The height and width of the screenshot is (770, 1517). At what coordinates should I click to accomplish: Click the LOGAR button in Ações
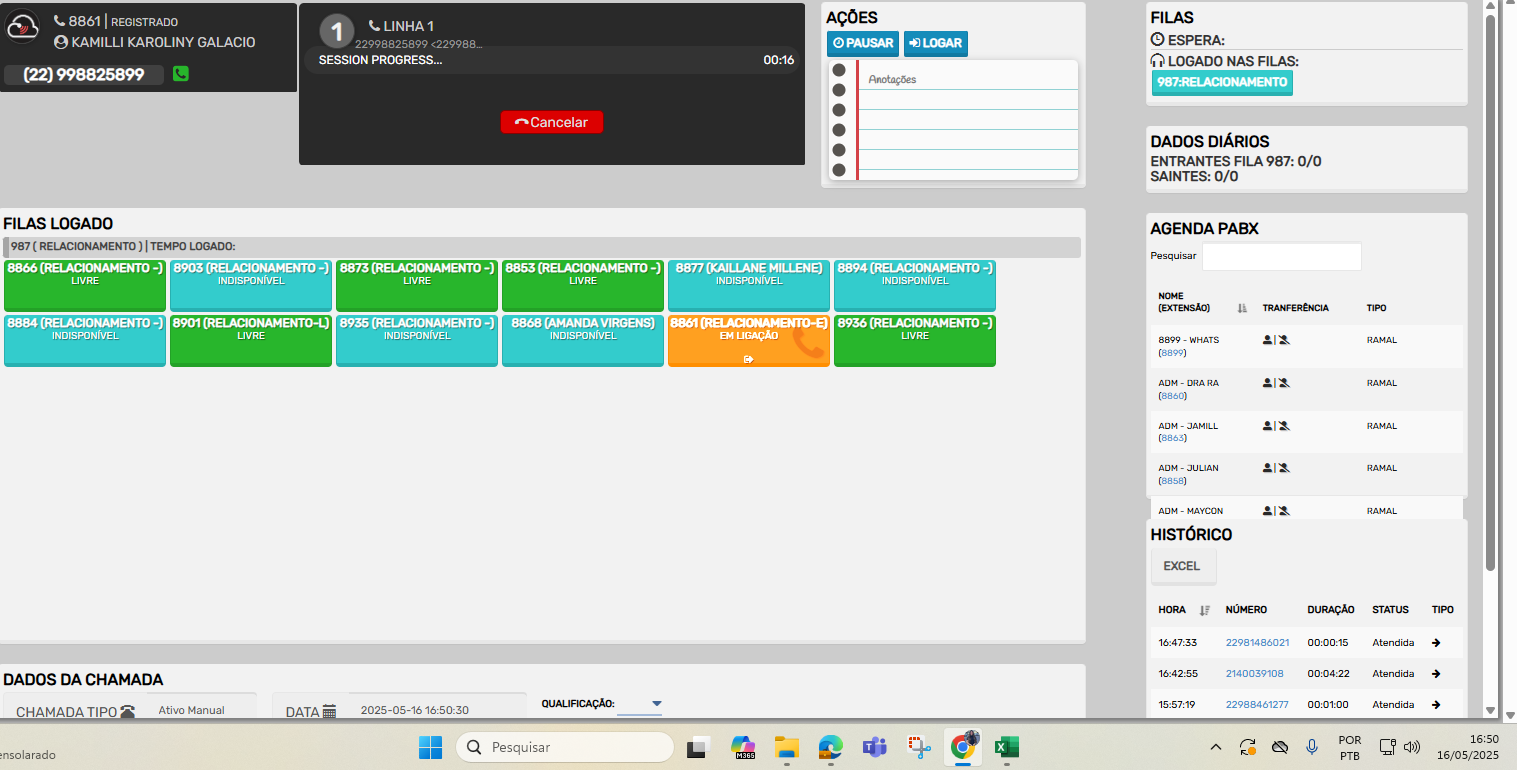pyautogui.click(x=936, y=44)
